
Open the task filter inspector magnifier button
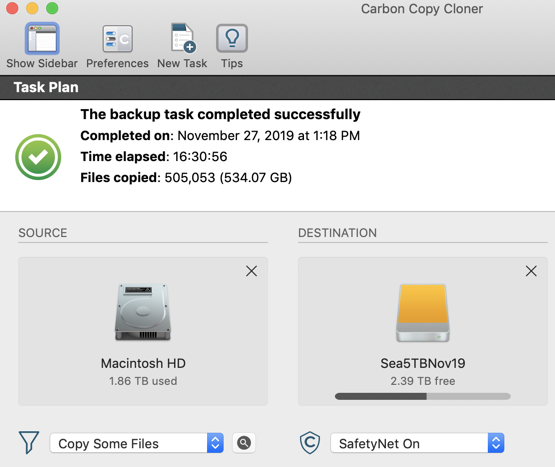[x=244, y=443]
